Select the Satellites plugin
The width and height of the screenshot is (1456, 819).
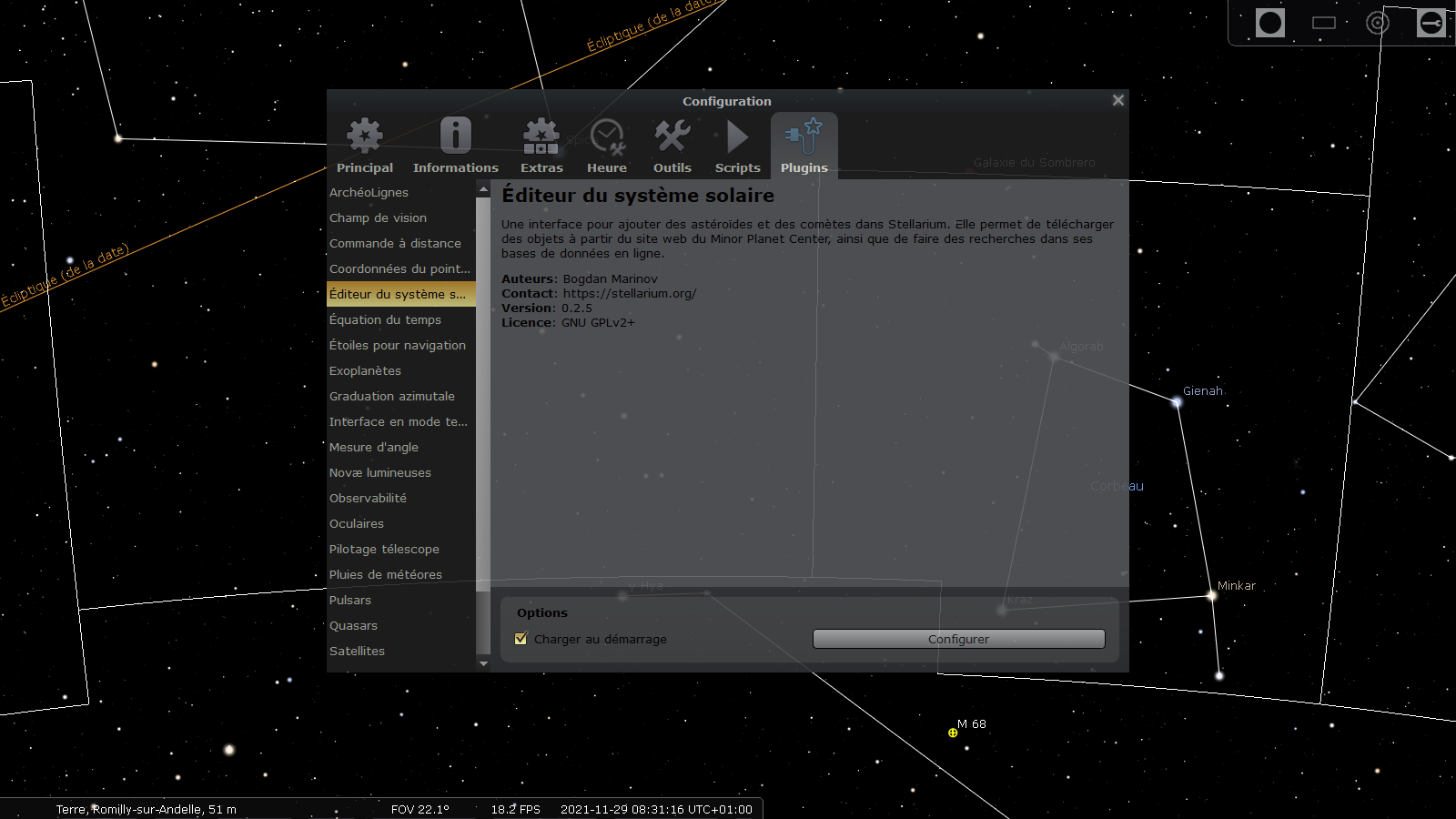(x=357, y=651)
